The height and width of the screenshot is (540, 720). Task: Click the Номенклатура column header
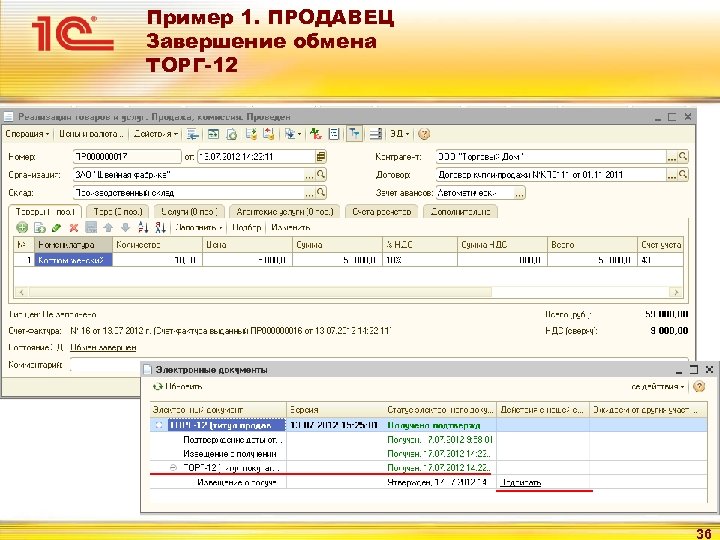click(73, 245)
